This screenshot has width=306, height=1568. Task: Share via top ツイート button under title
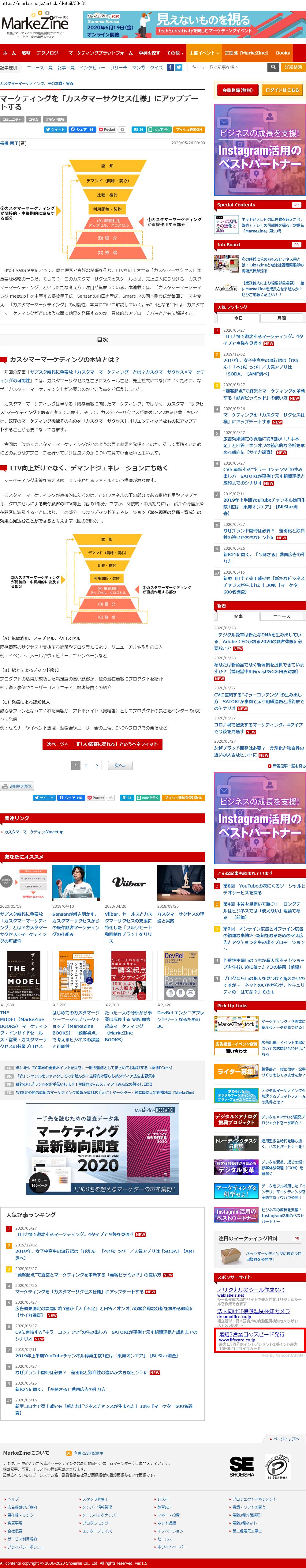coord(55,130)
